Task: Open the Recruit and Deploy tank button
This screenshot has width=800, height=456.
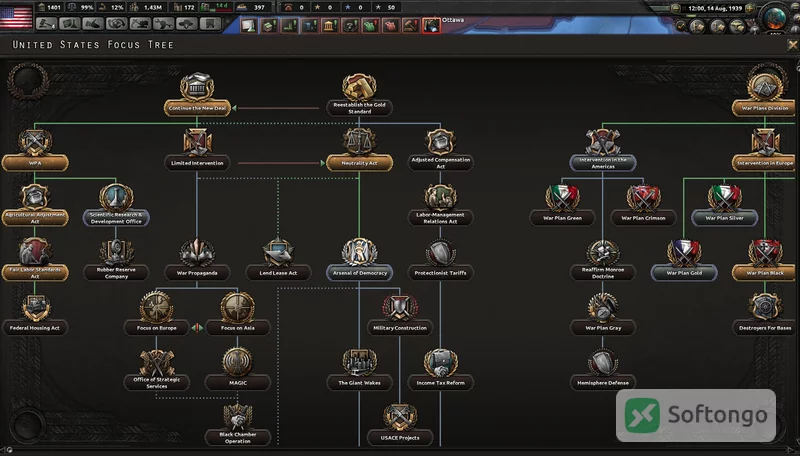Action: (187, 24)
